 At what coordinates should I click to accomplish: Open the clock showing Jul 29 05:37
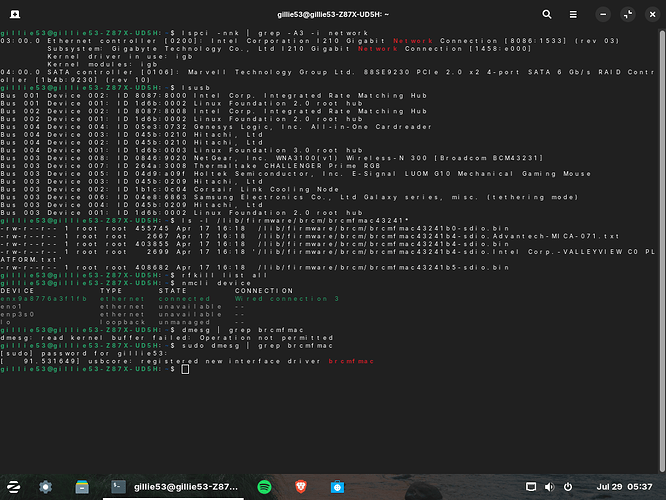tap(624, 487)
